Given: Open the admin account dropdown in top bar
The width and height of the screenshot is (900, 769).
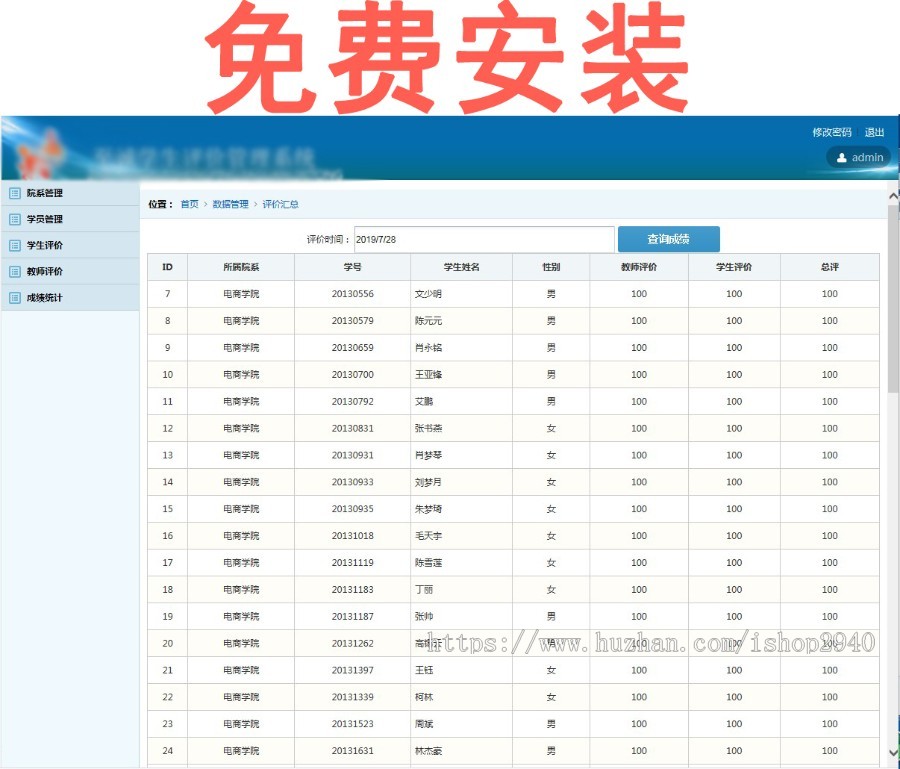Looking at the screenshot, I should (x=858, y=157).
